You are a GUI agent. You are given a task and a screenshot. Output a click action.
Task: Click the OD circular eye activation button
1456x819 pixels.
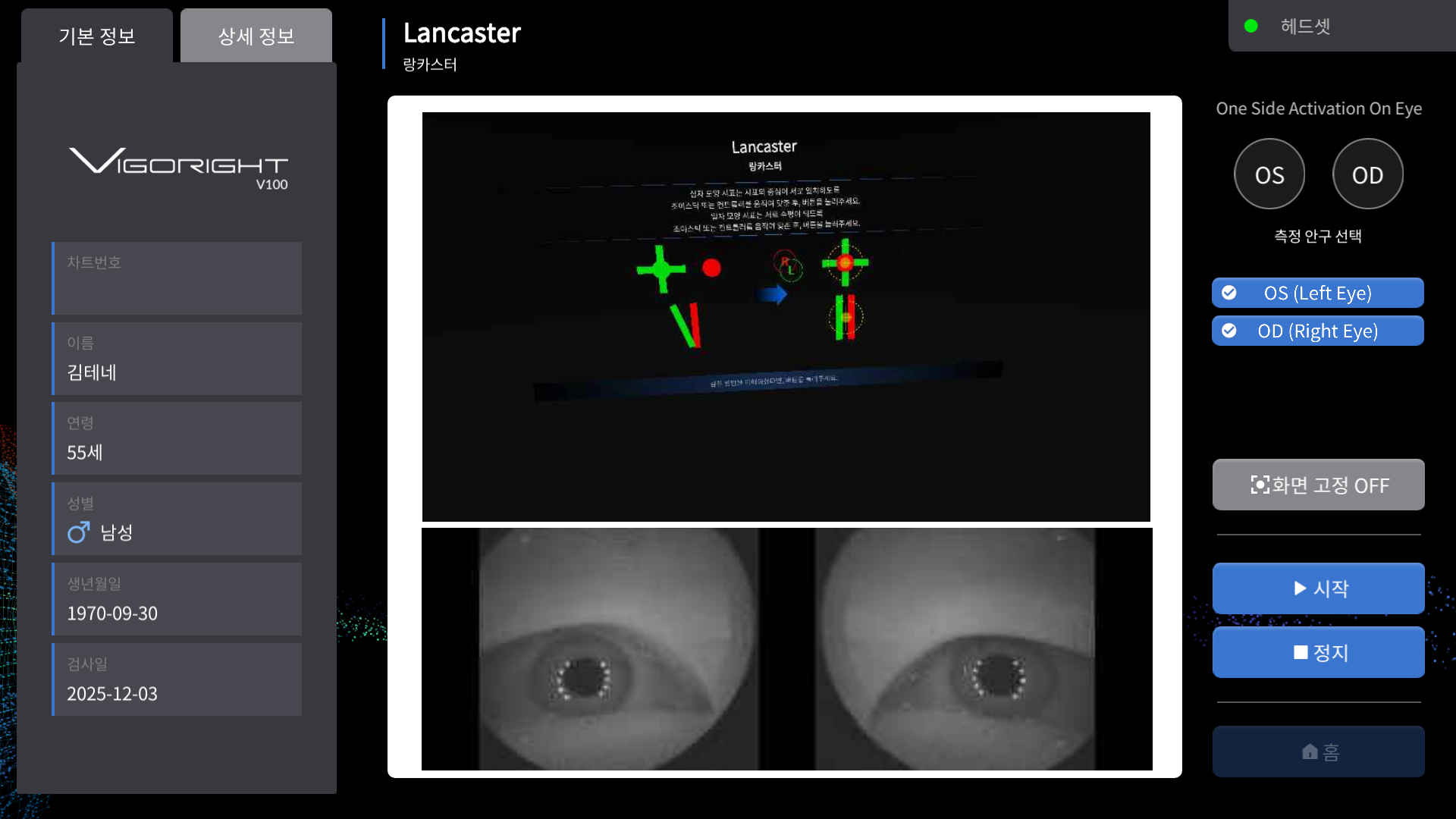1367,174
